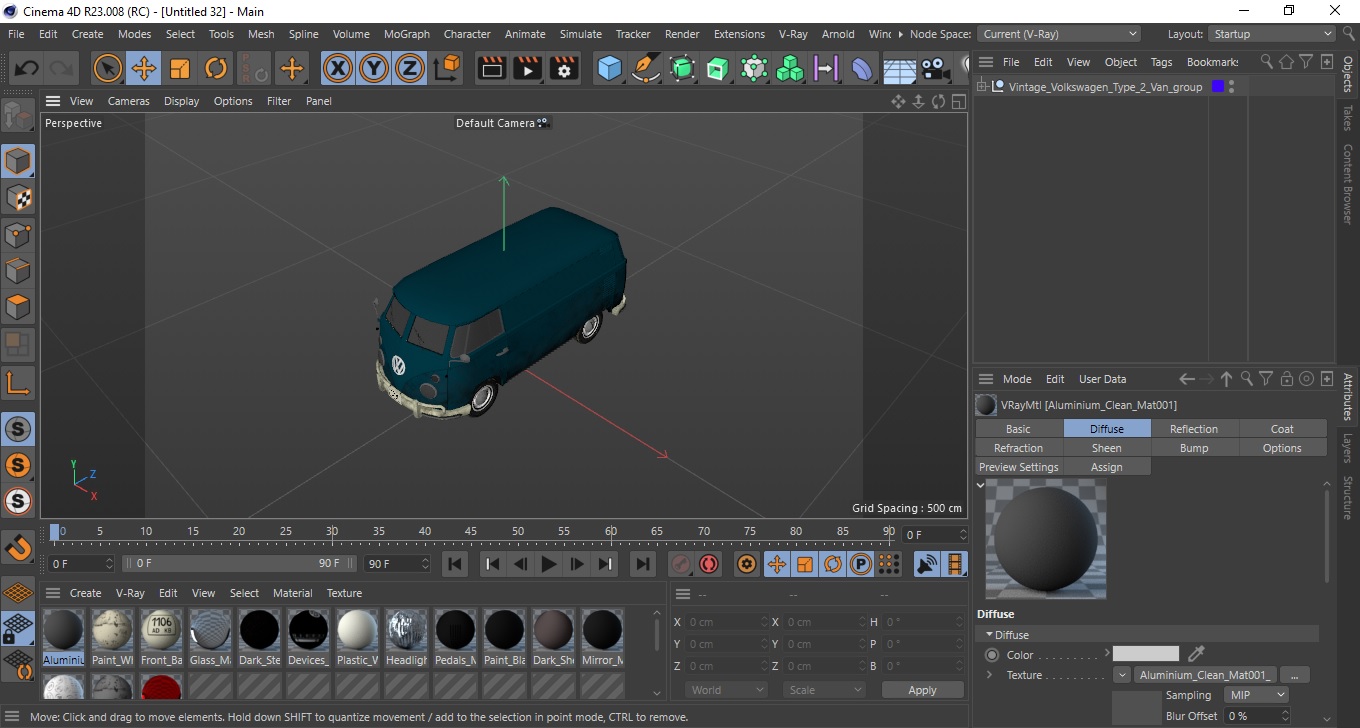Image resolution: width=1360 pixels, height=728 pixels.
Task: Collapse the Diffuse section triangle
Action: (x=989, y=635)
